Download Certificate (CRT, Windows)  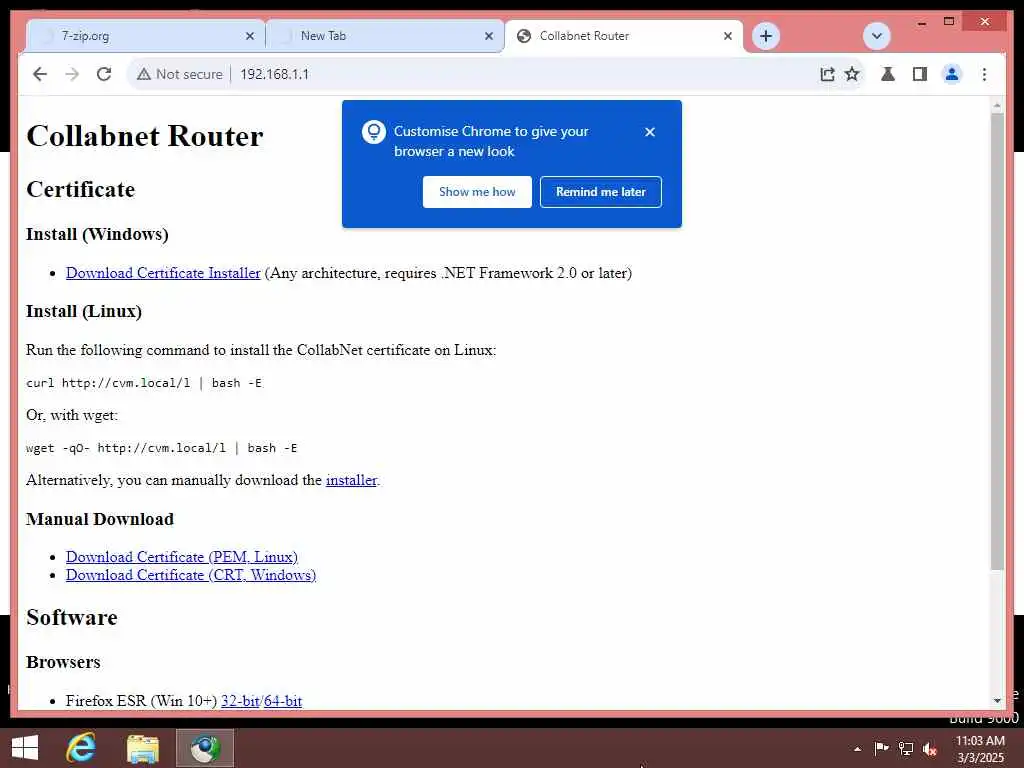coord(191,575)
